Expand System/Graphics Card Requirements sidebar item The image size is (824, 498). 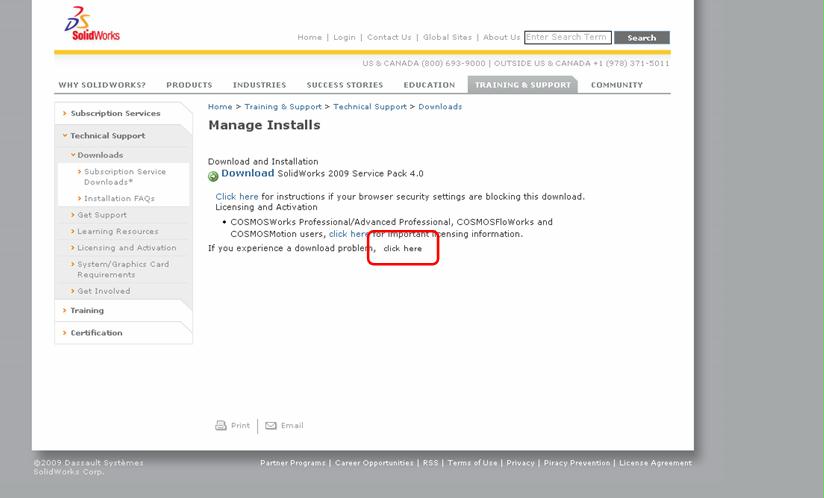[123, 269]
